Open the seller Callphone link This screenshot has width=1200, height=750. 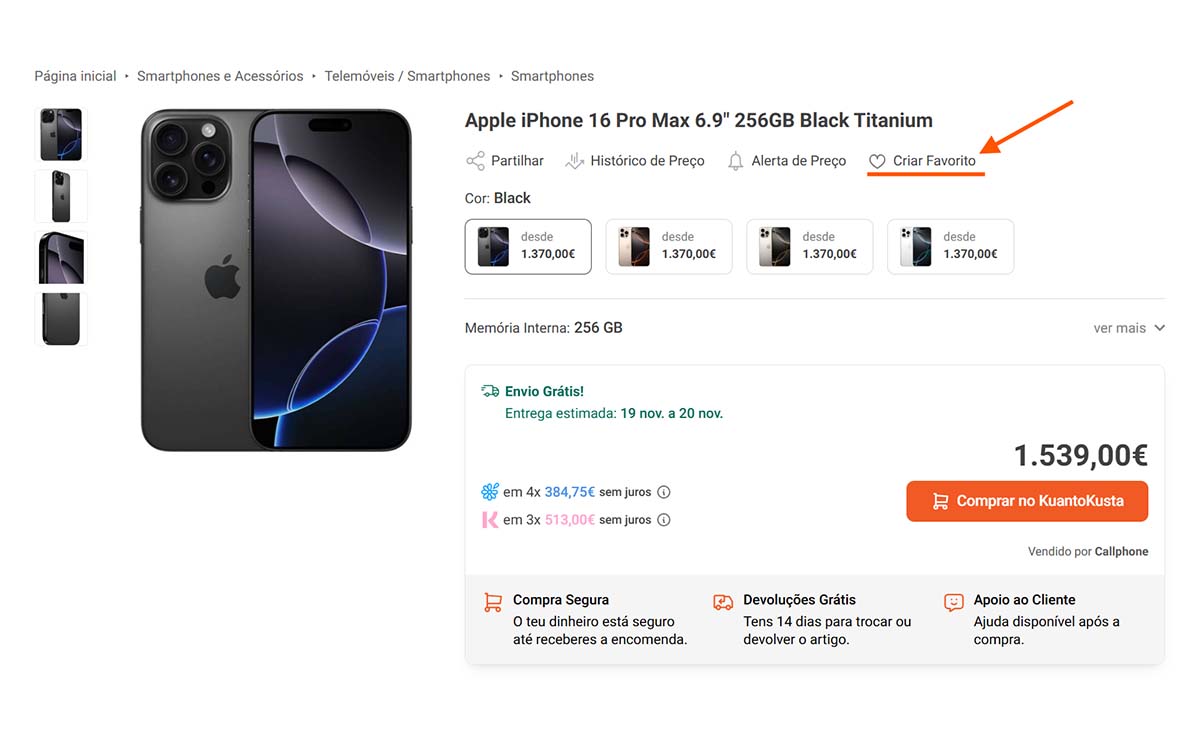click(x=1121, y=552)
